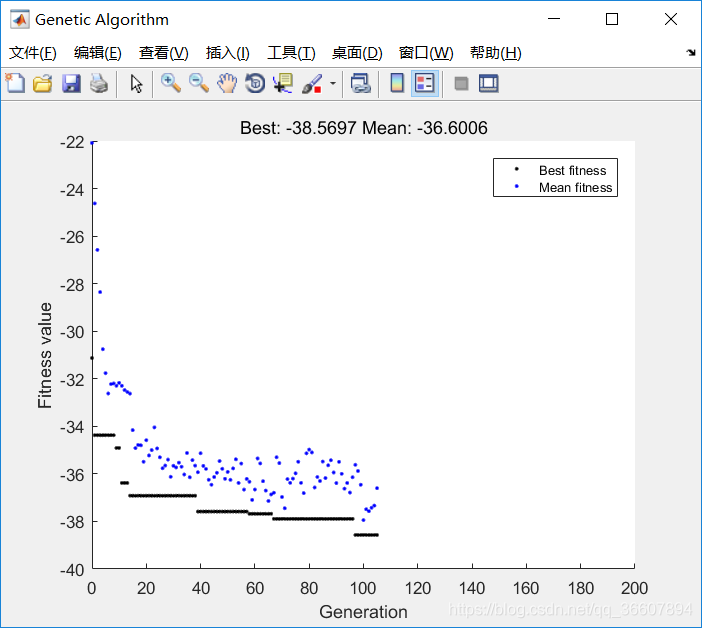Select 'Mean fitness' legend entry
The image size is (702, 628).
click(575, 187)
